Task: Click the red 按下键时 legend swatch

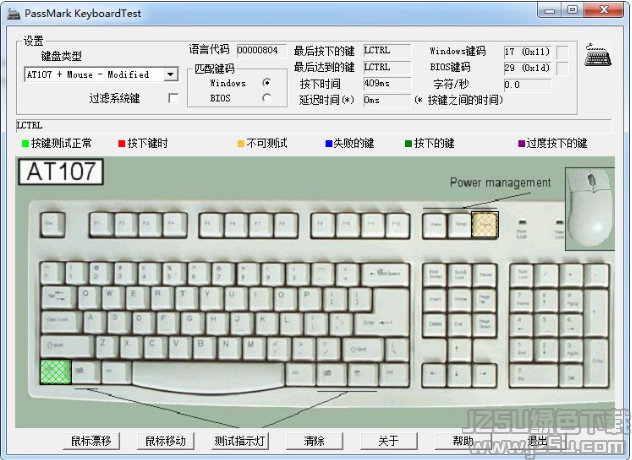Action: tap(122, 144)
